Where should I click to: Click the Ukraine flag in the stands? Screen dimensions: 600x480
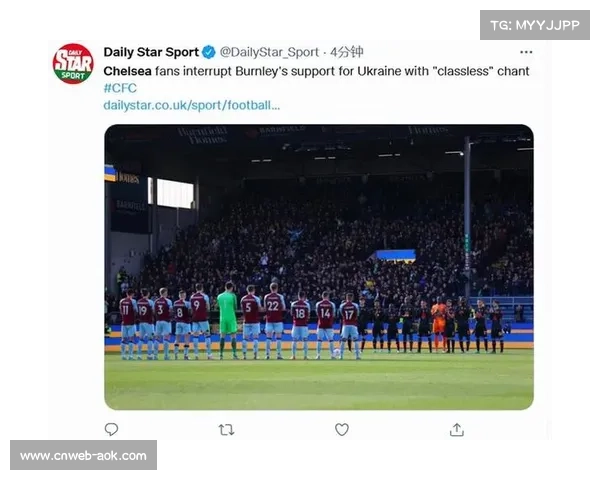394,254
